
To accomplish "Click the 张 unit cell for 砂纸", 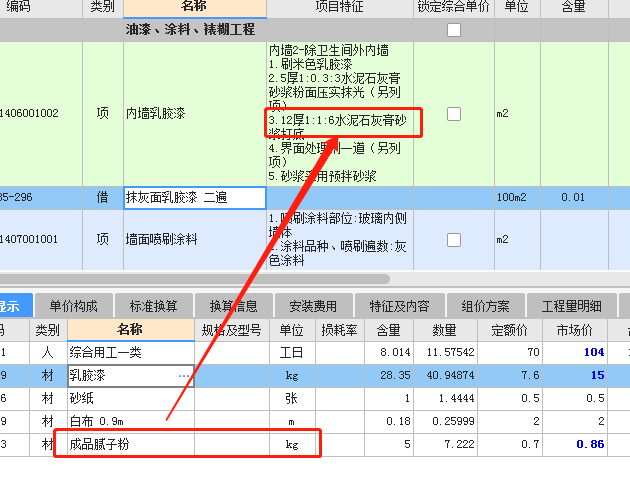I will [x=292, y=399].
